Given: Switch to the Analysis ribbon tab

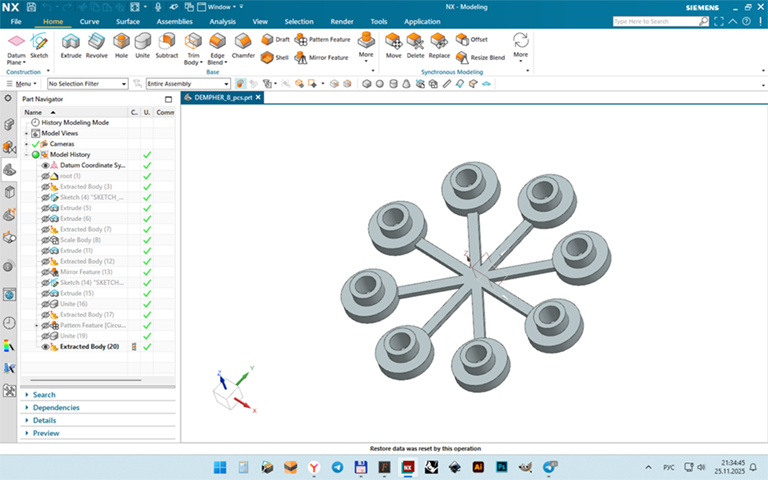Looking at the screenshot, I should point(222,22).
